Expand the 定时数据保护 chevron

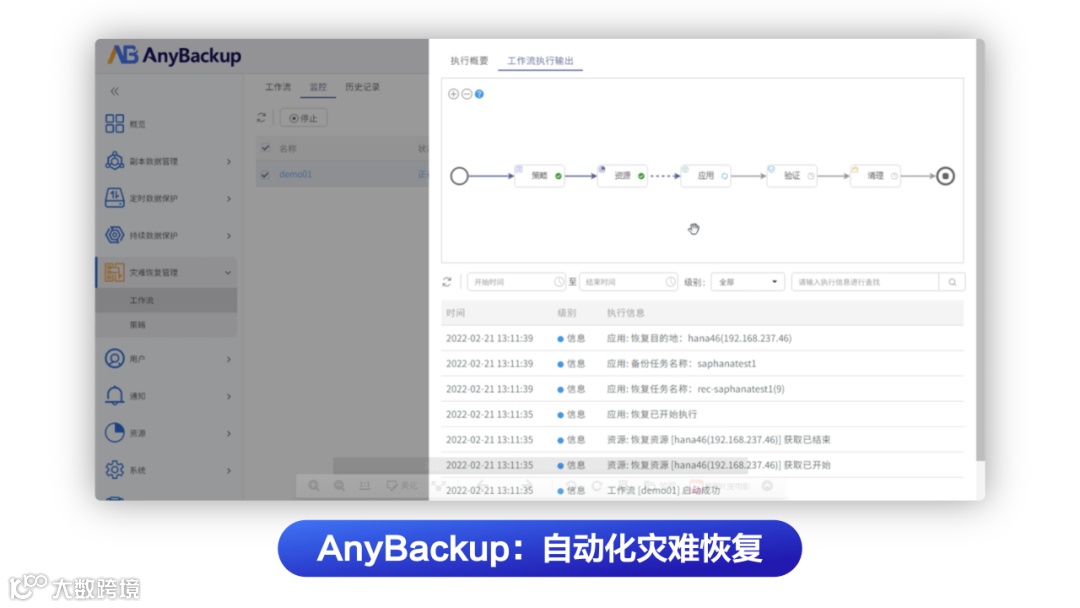pos(229,198)
